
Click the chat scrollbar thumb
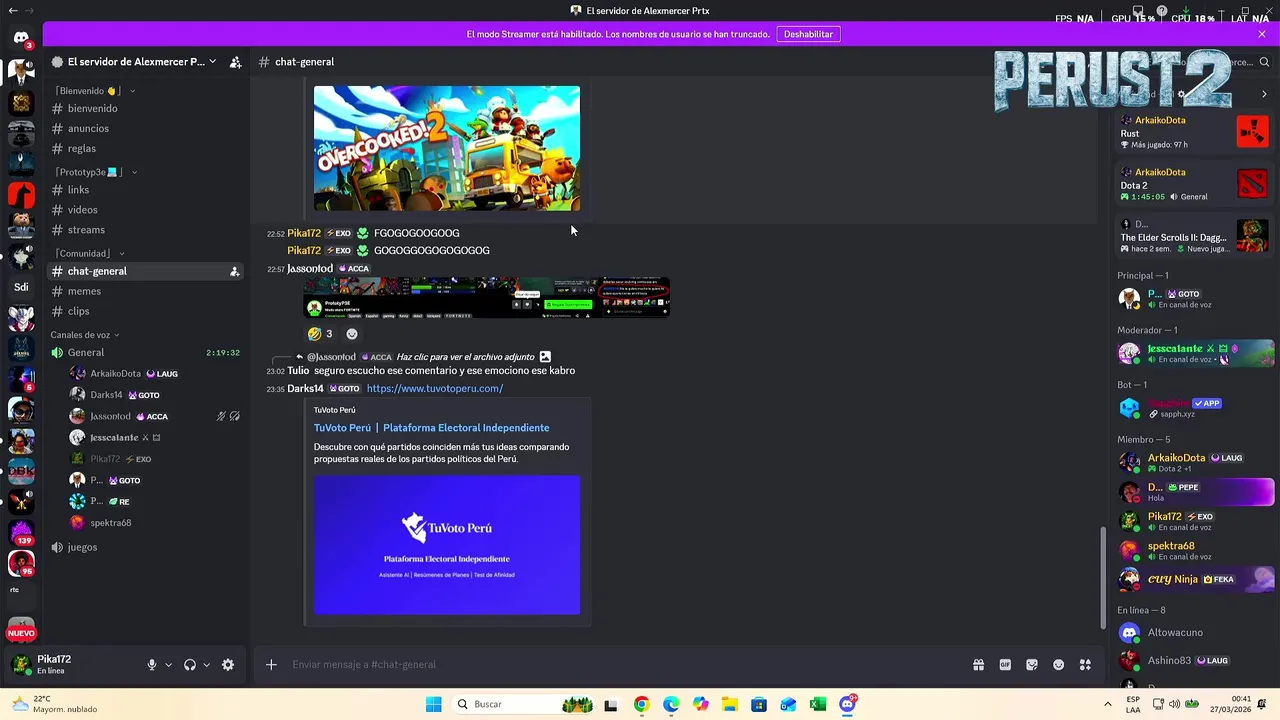pos(1104,577)
